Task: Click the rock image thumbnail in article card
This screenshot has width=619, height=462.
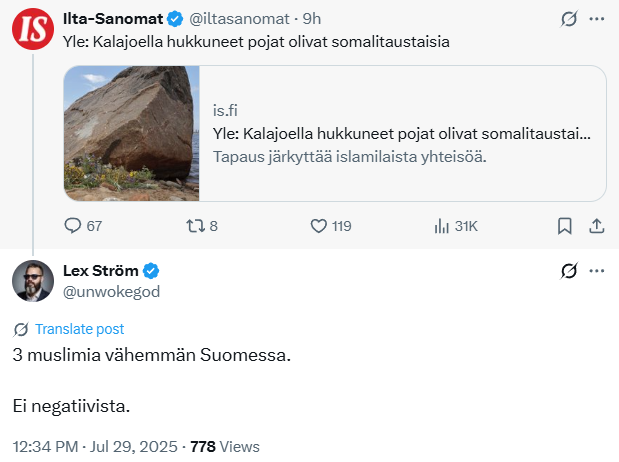Action: tap(132, 134)
